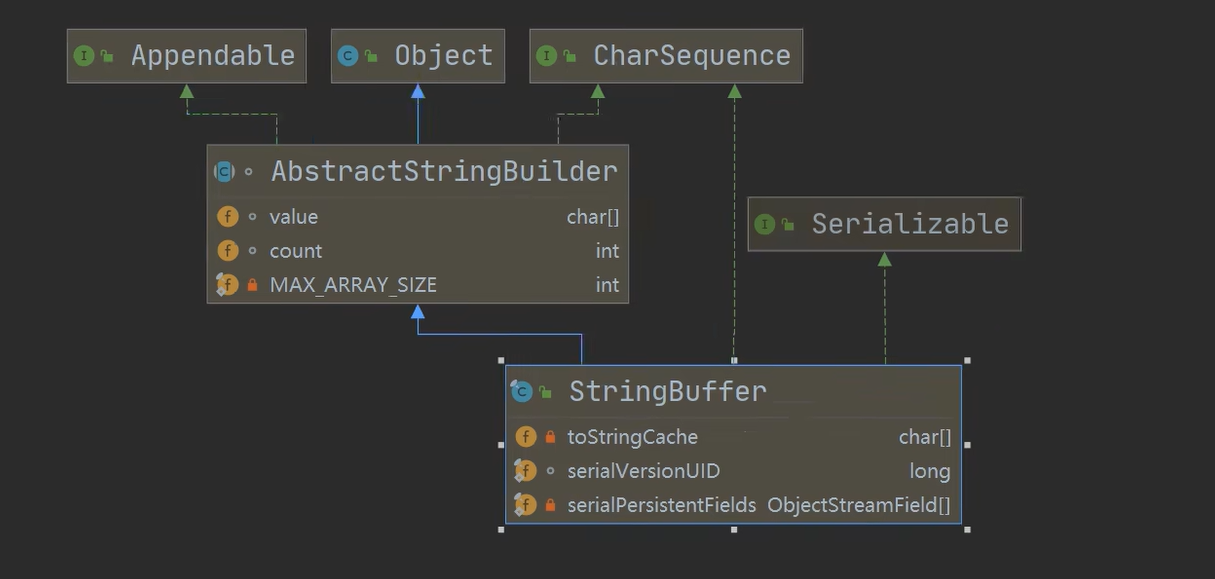The width and height of the screenshot is (1215, 579).
Task: Click the Serializable interface icon
Action: coord(765,224)
